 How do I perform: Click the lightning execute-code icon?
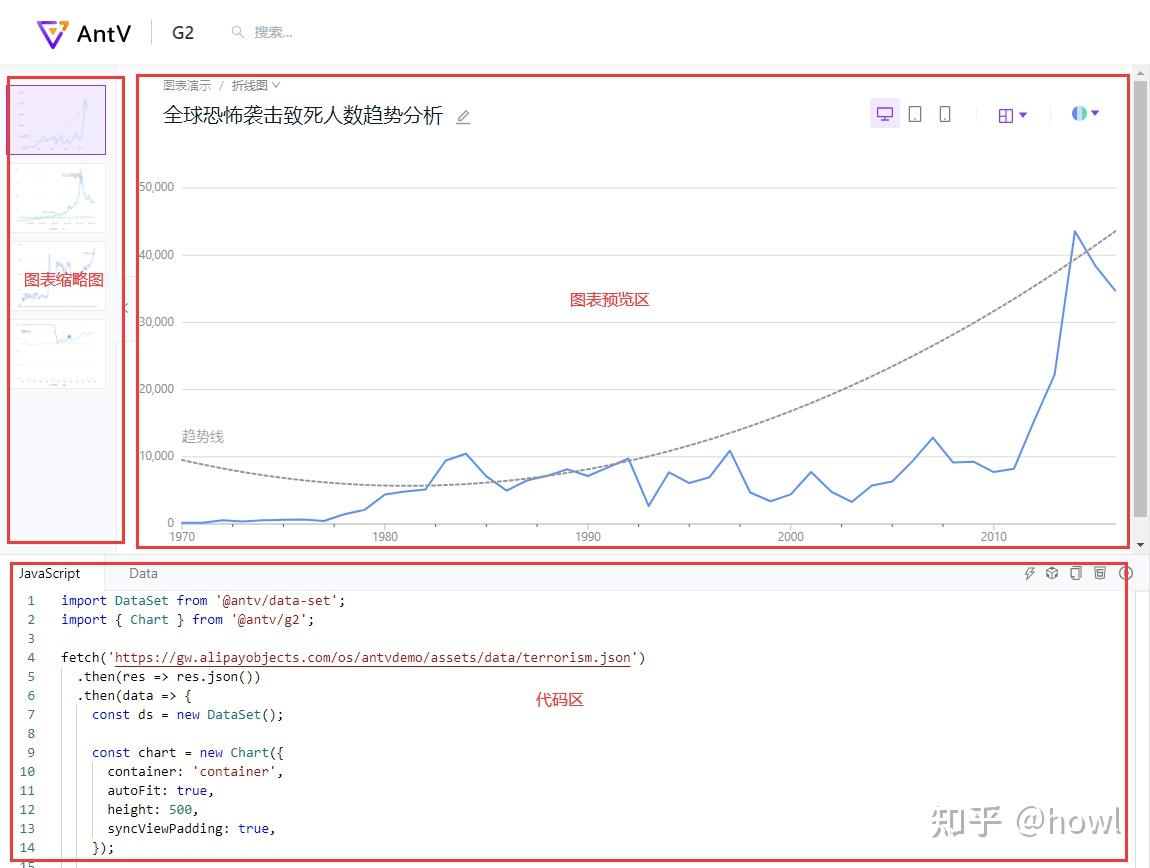(1030, 573)
